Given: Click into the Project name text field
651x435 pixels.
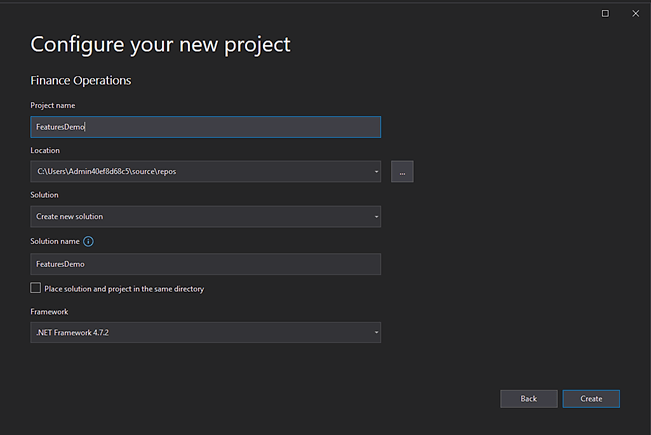Looking at the screenshot, I should [x=205, y=127].
